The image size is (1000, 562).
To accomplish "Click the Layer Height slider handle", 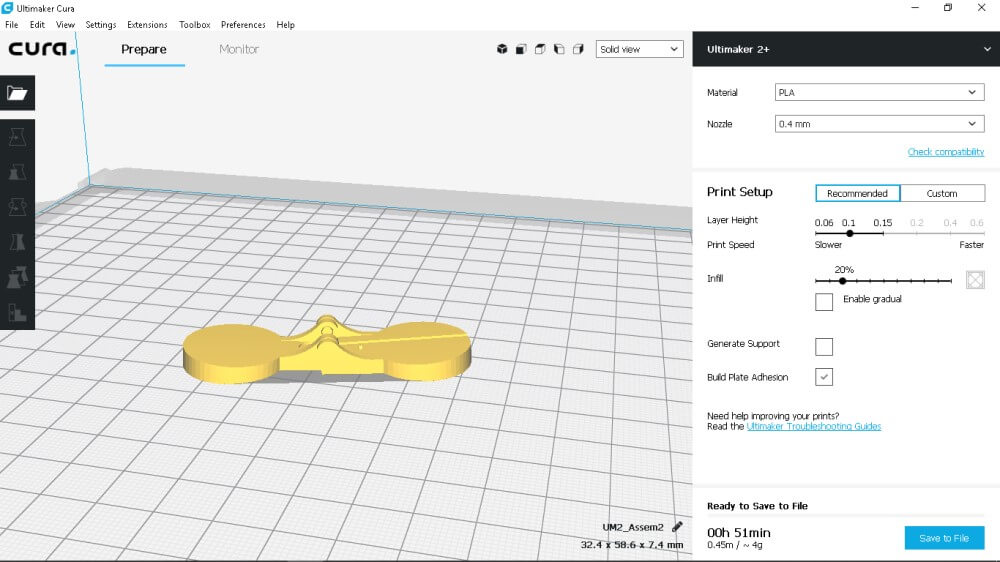I will 849,233.
